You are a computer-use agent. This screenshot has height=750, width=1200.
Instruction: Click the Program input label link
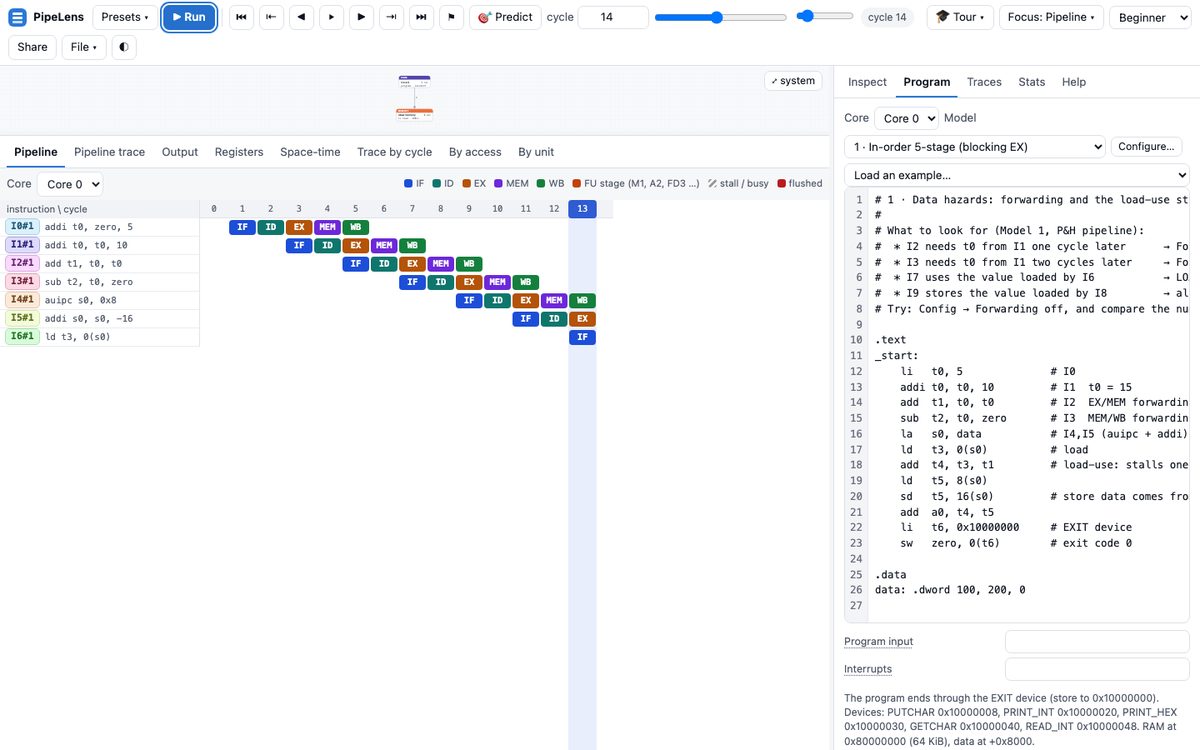[878, 642]
